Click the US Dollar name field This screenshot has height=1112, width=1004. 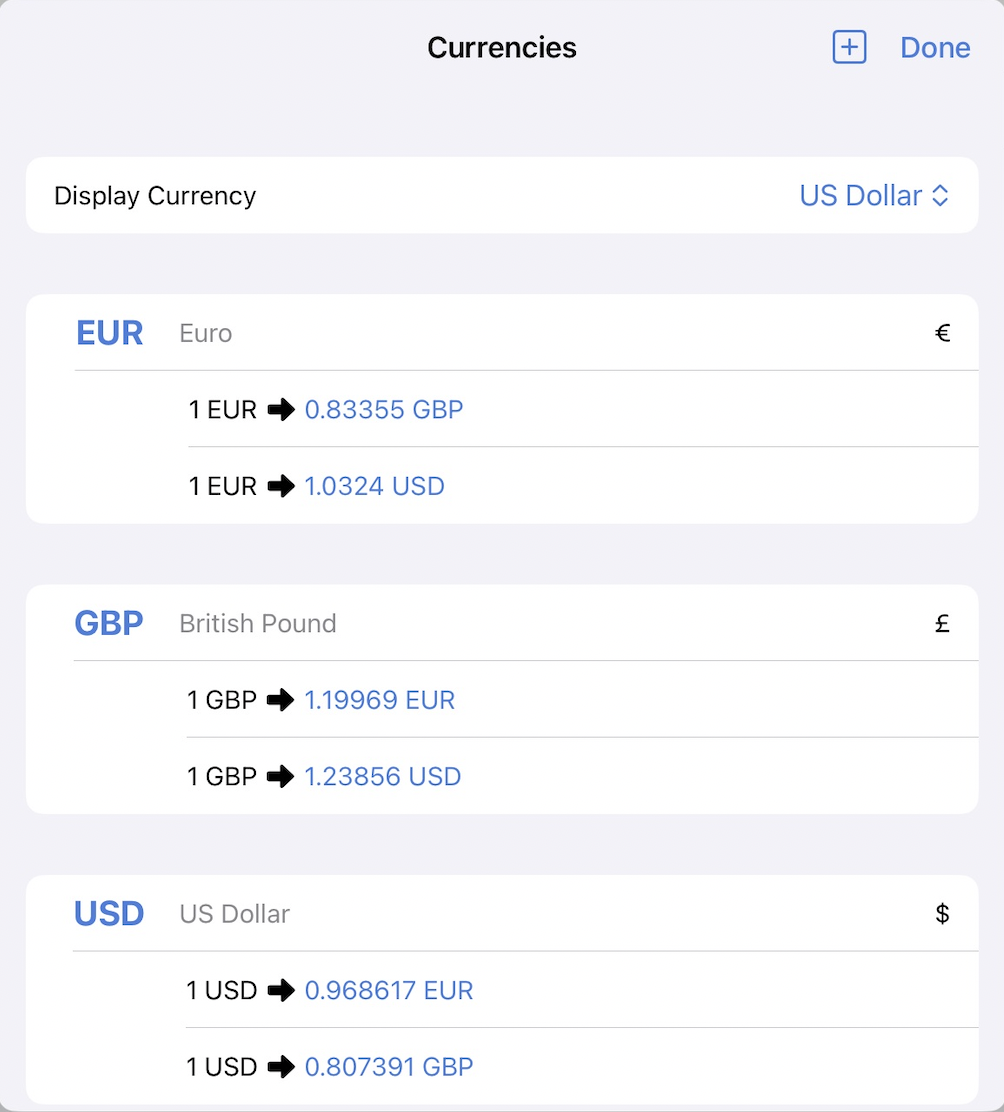(x=235, y=914)
